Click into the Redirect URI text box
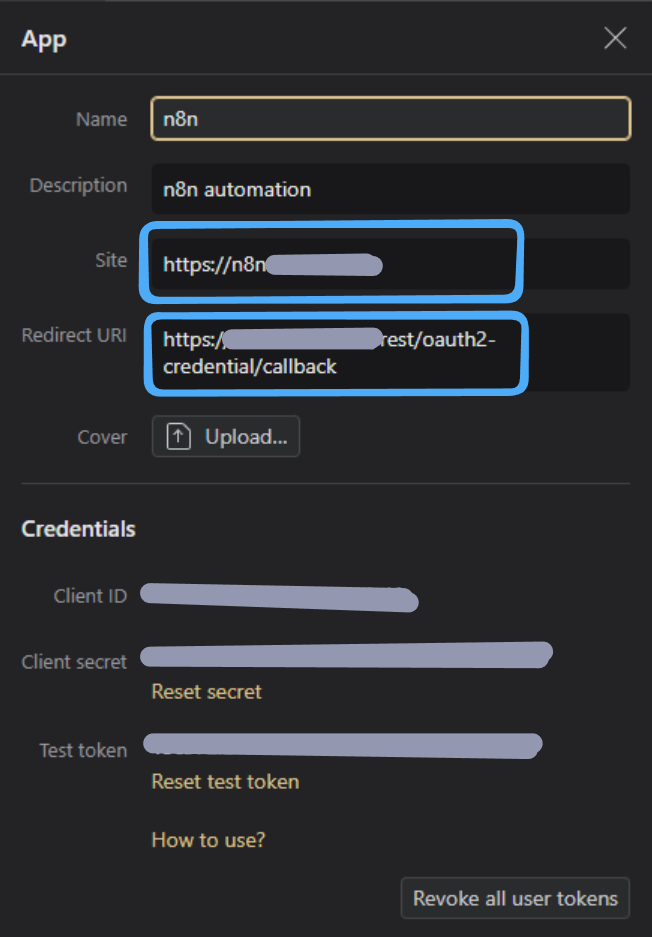 click(x=391, y=353)
